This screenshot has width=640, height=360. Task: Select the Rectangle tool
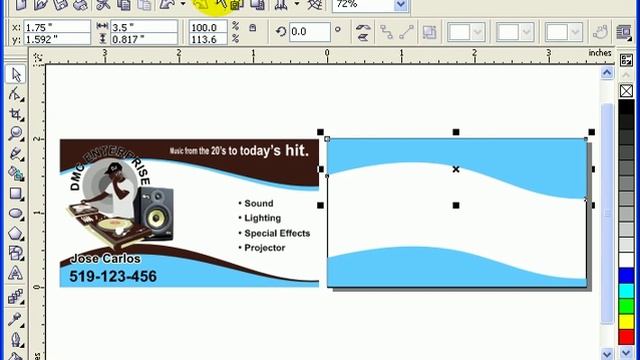[16, 193]
